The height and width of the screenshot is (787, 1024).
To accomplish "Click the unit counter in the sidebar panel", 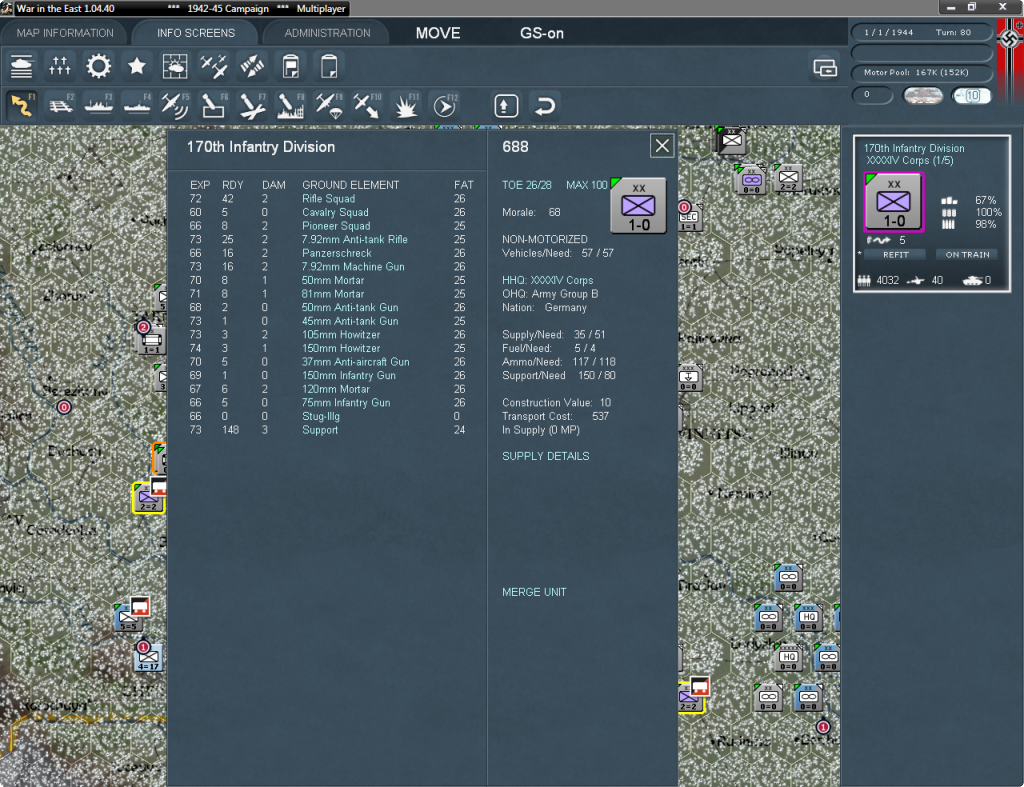I will [893, 202].
